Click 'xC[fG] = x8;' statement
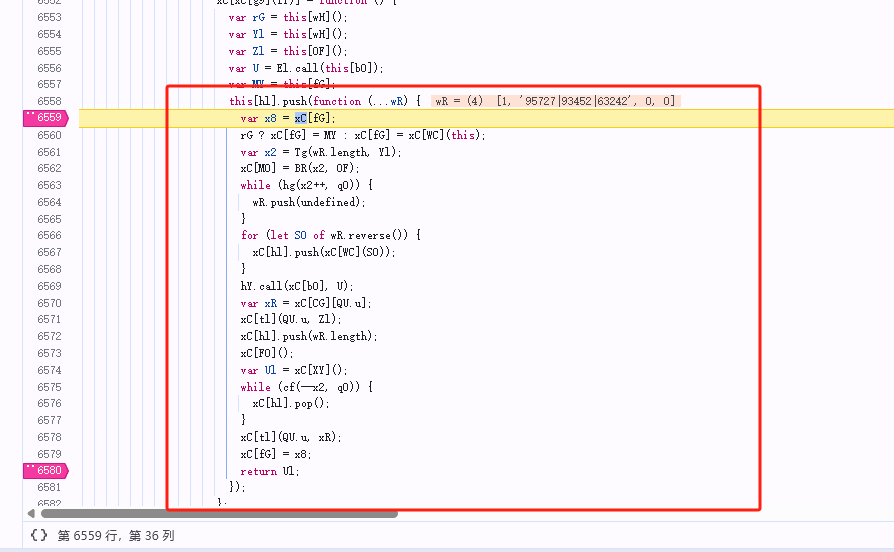The width and height of the screenshot is (894, 552). 276,454
